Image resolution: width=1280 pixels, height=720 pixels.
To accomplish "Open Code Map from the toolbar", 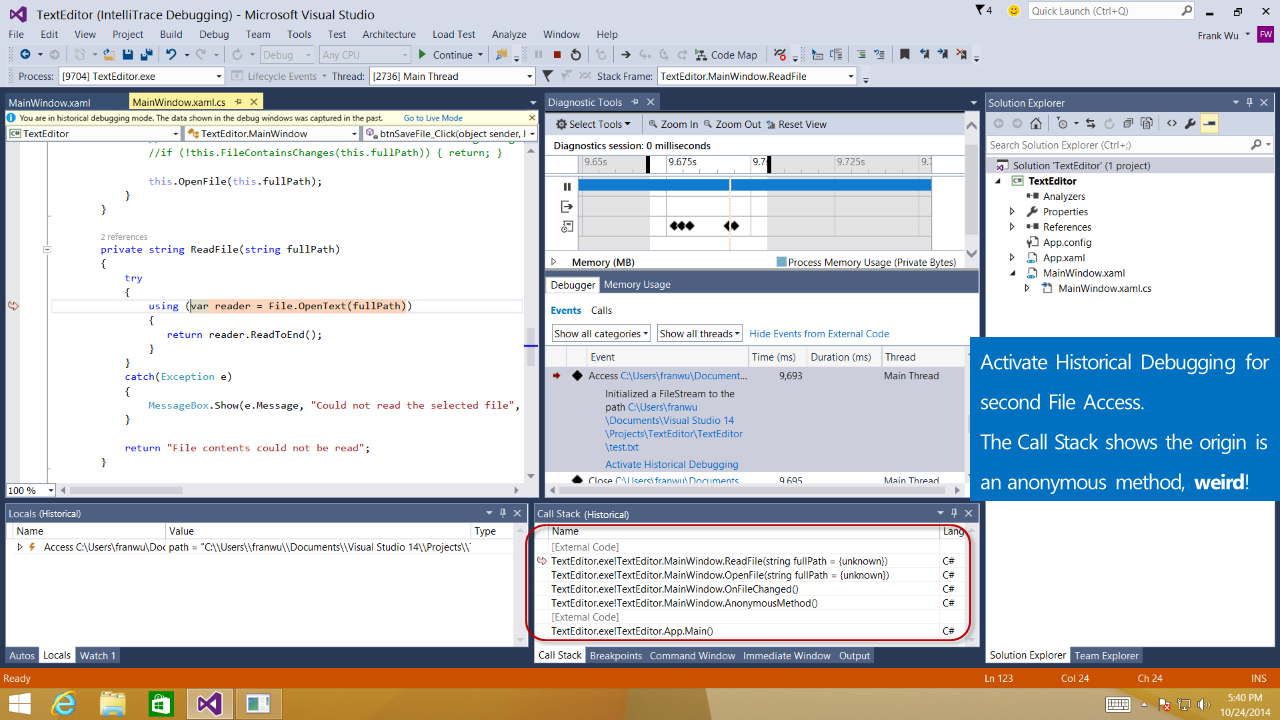I will 726,55.
